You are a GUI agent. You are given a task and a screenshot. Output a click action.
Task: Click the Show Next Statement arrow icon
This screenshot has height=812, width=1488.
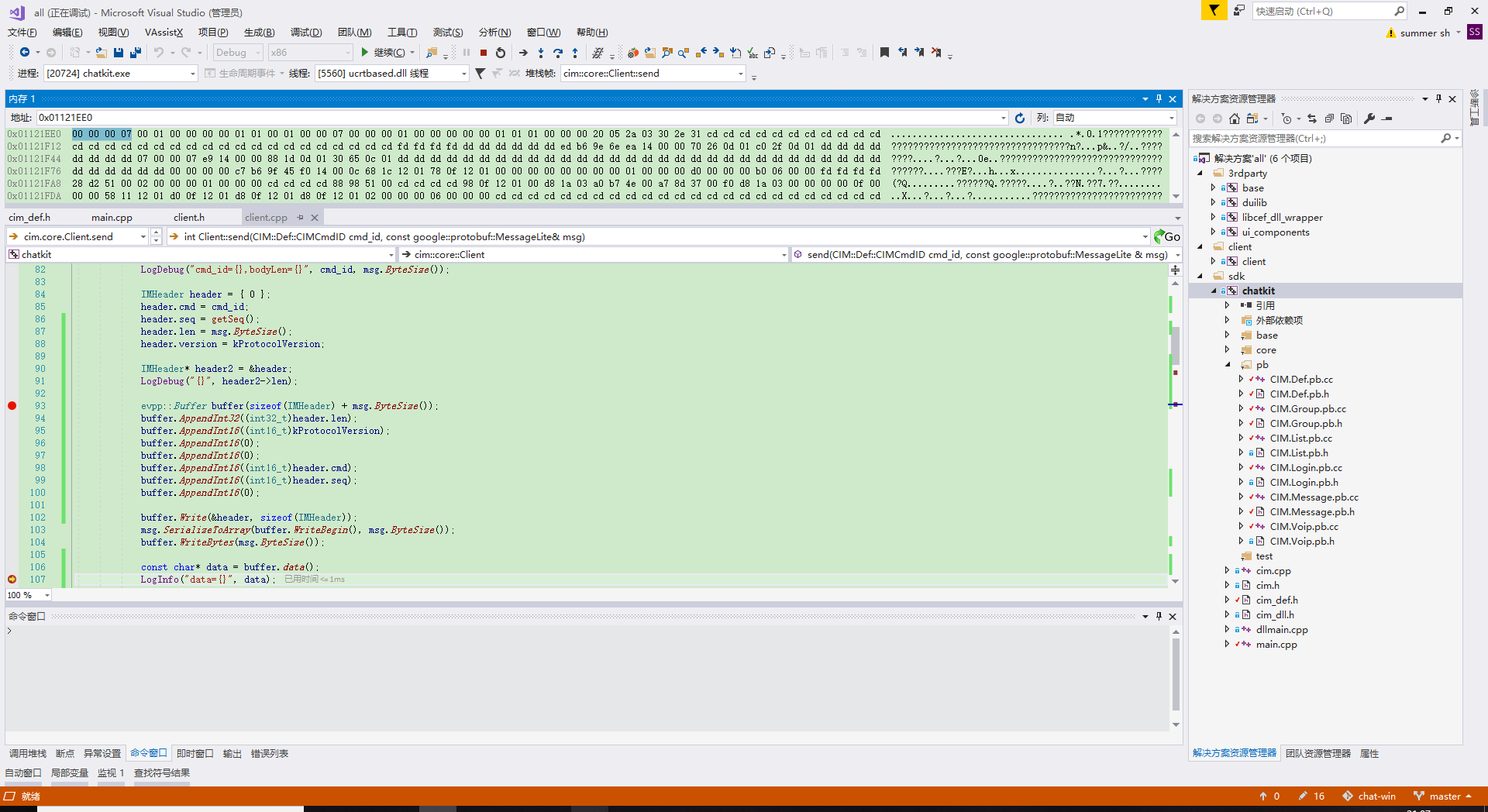click(x=523, y=53)
